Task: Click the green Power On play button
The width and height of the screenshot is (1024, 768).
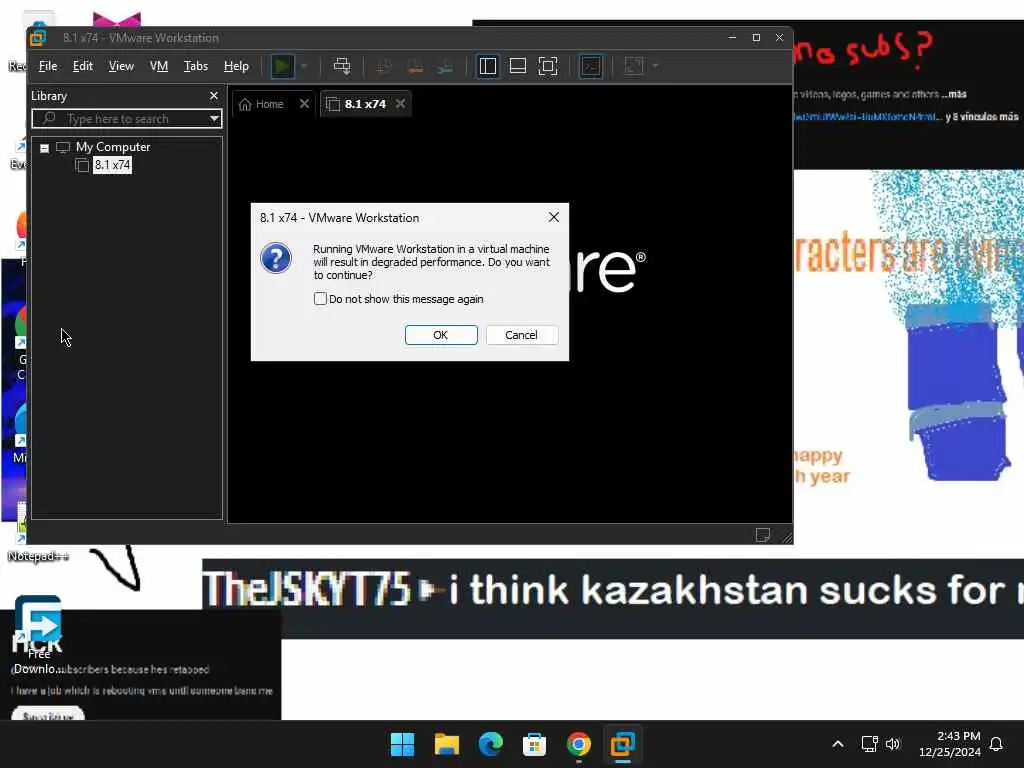Action: pyautogui.click(x=282, y=66)
